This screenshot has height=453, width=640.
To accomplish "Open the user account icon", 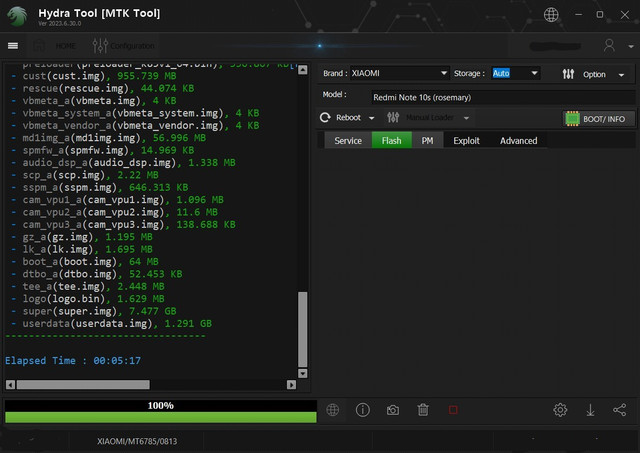I will point(609,45).
